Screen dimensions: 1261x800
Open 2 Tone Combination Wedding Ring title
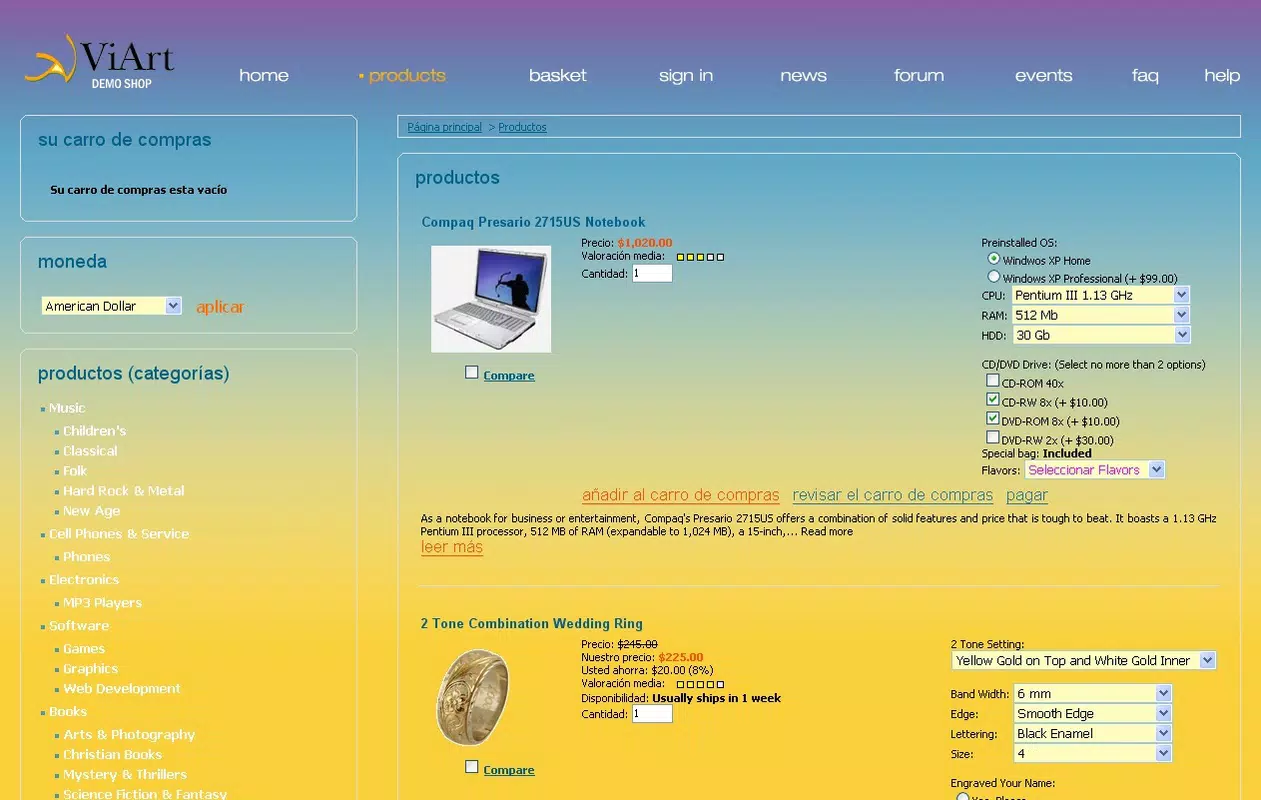pyautogui.click(x=531, y=623)
